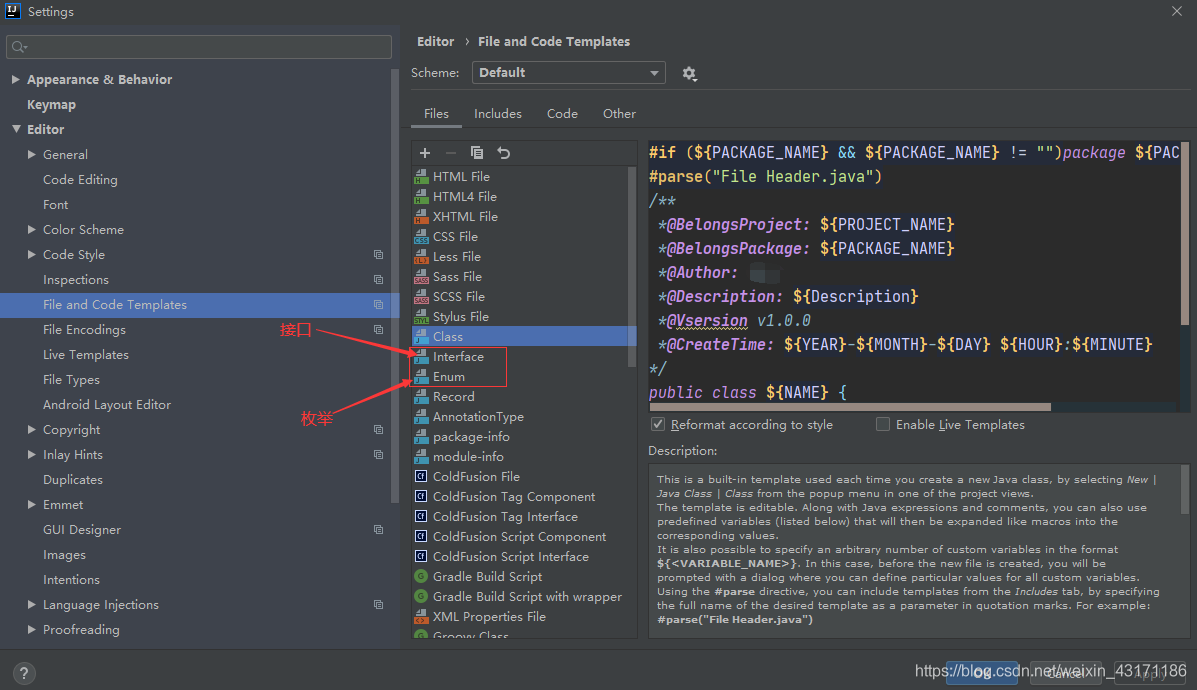Enable Live Templates checkbox
Screen dimensions: 1197x690
(x=882, y=424)
